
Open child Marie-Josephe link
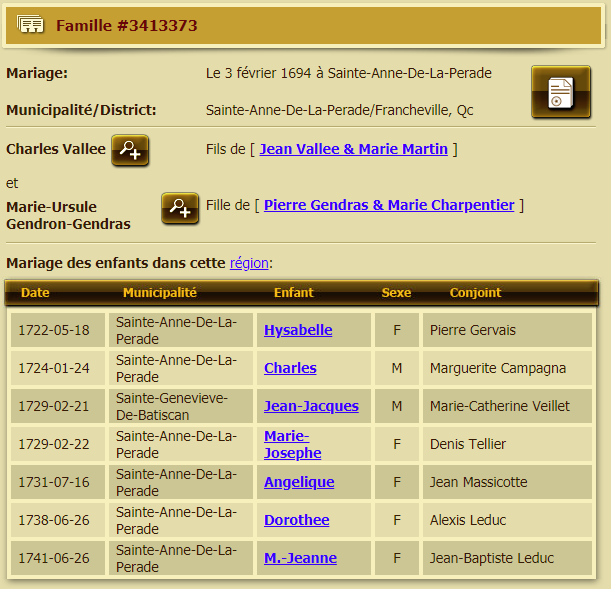coord(293,444)
